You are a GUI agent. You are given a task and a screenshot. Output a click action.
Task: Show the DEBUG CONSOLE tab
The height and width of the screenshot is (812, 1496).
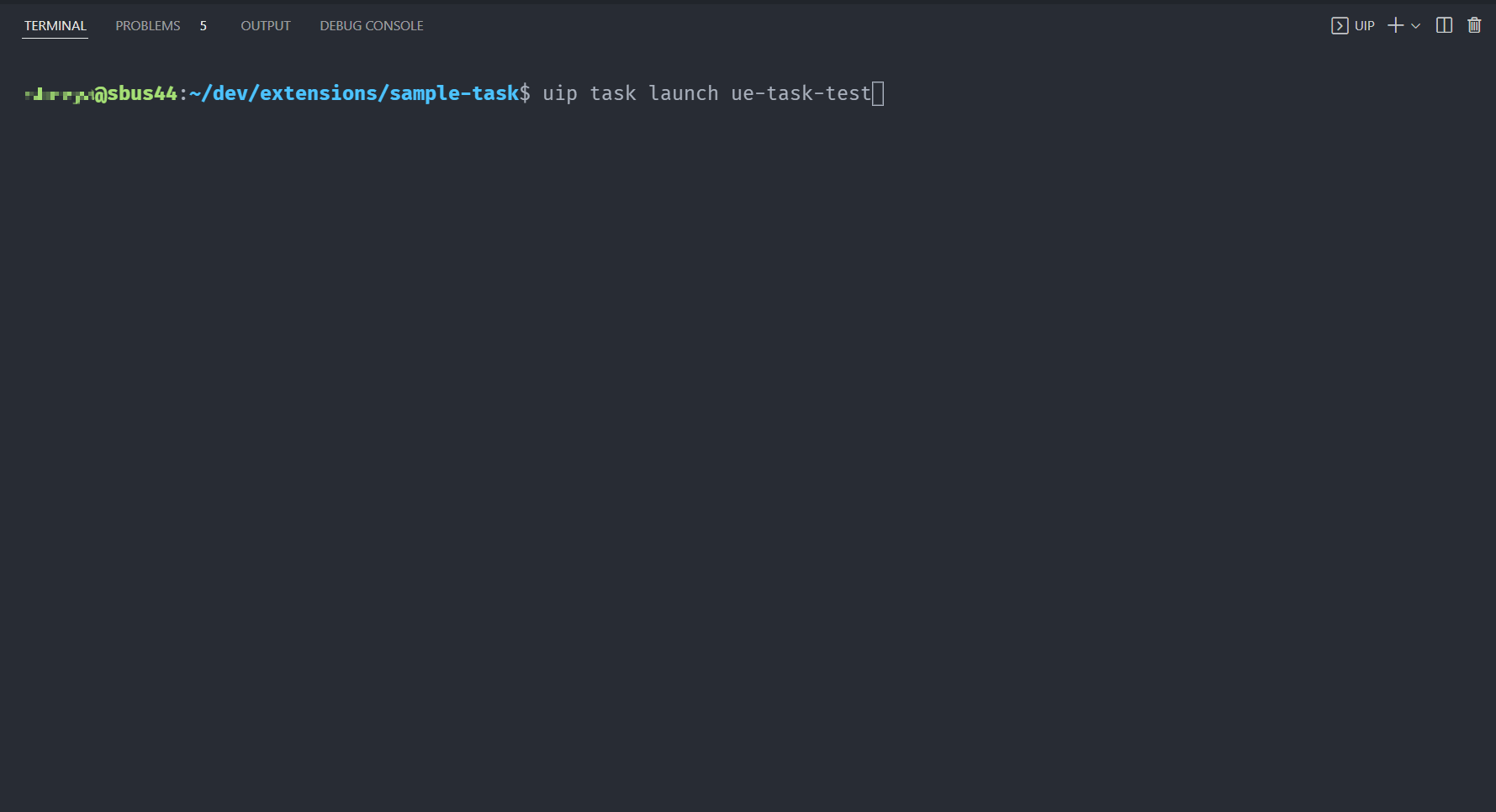[372, 26]
